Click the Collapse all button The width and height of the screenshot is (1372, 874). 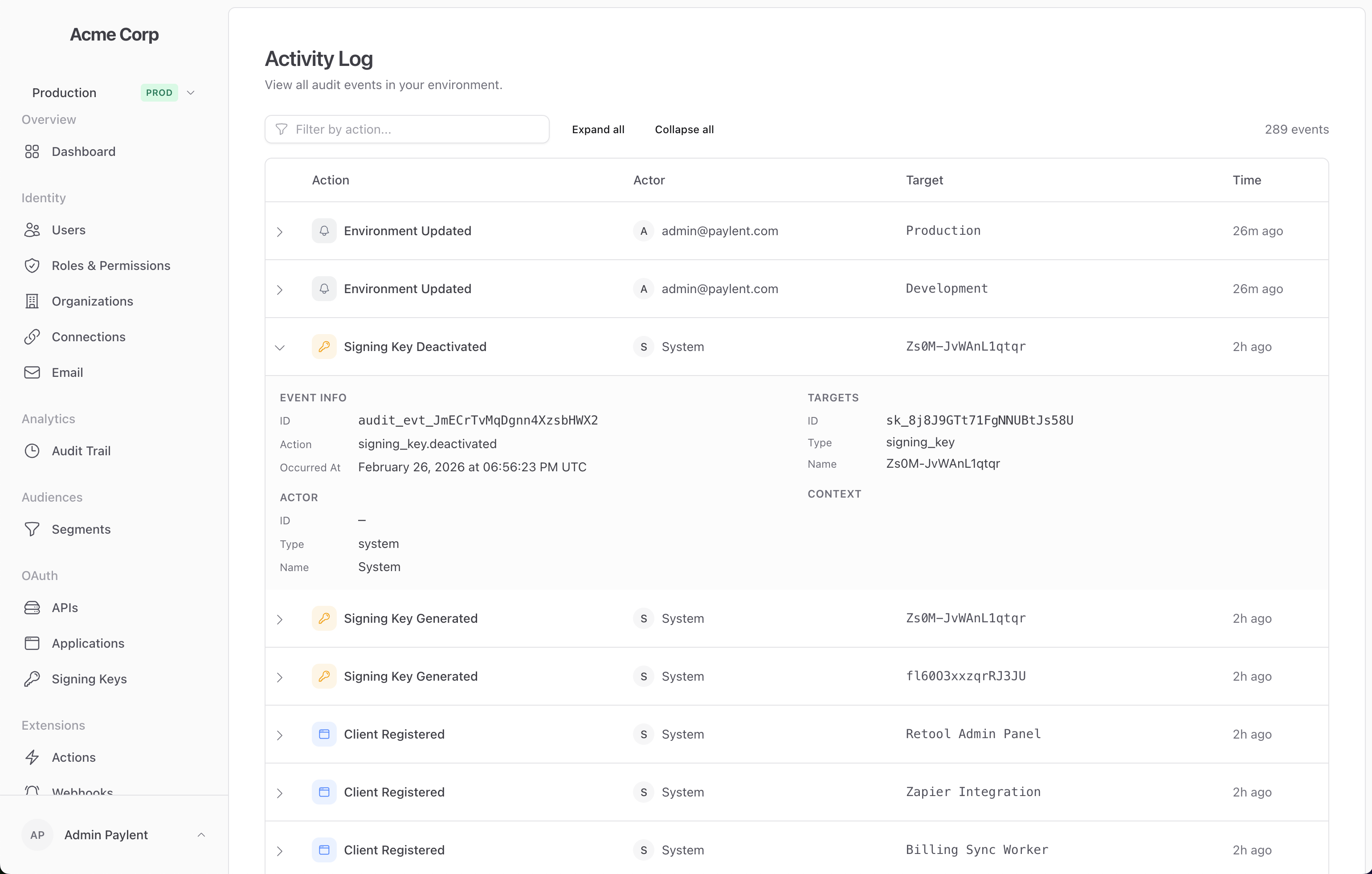coord(684,129)
